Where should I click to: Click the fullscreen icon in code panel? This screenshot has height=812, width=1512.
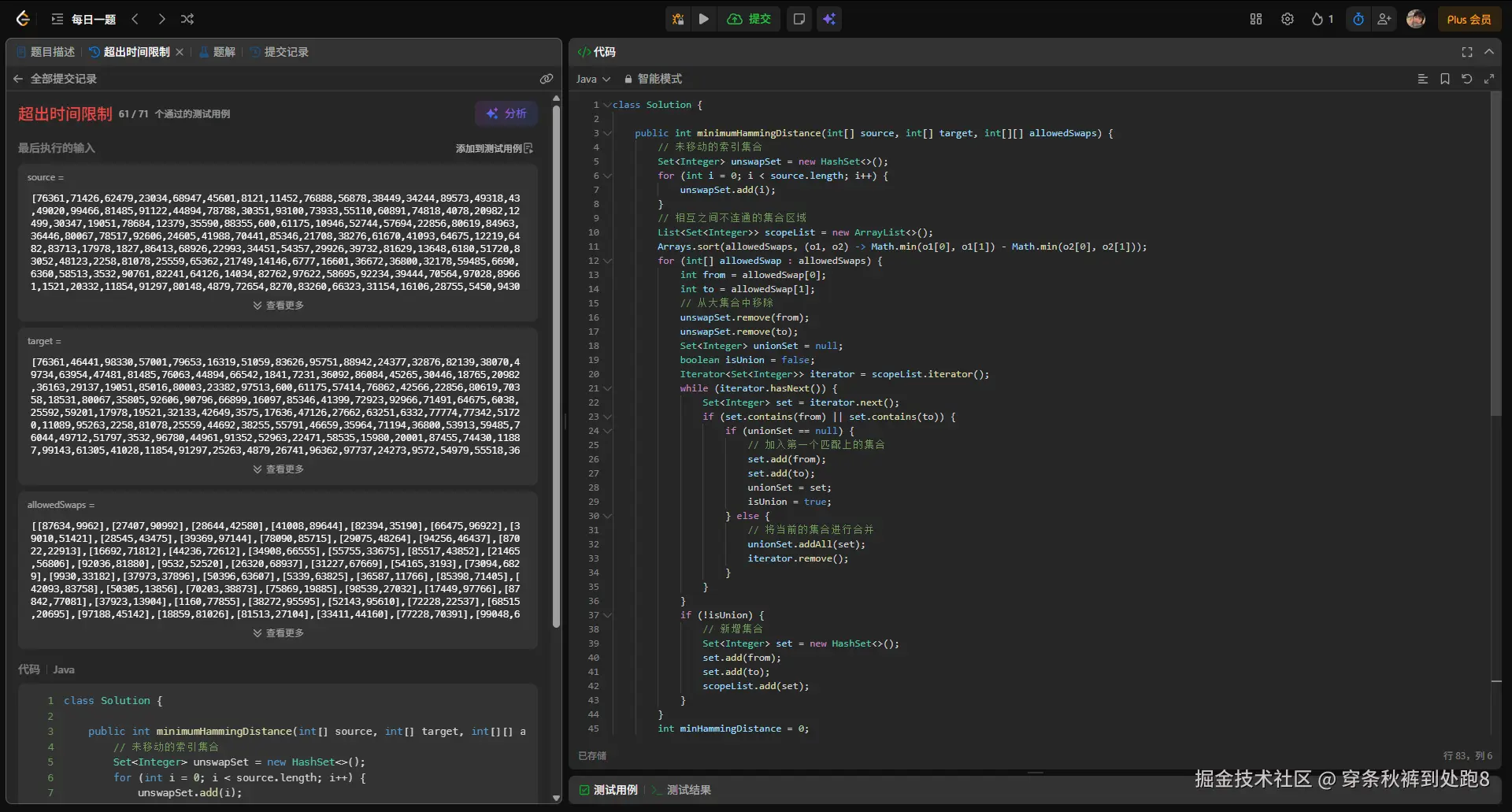coord(1466,52)
